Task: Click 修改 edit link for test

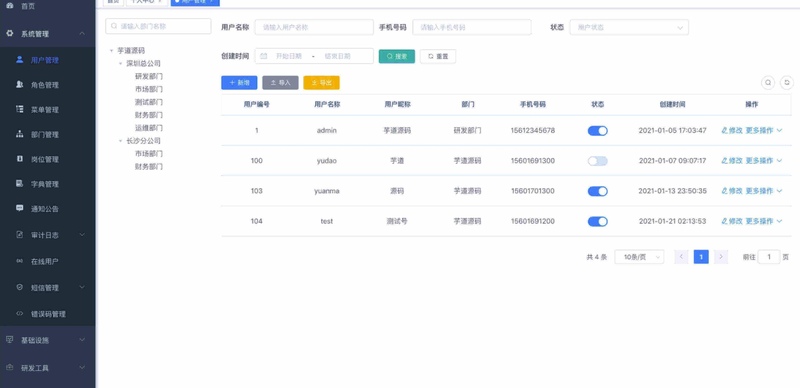Action: (732, 221)
